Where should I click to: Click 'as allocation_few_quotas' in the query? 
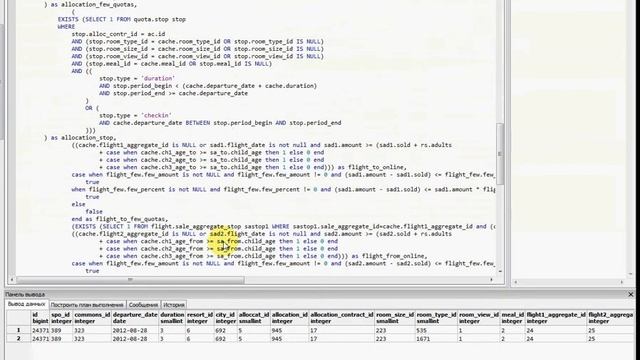(93, 4)
